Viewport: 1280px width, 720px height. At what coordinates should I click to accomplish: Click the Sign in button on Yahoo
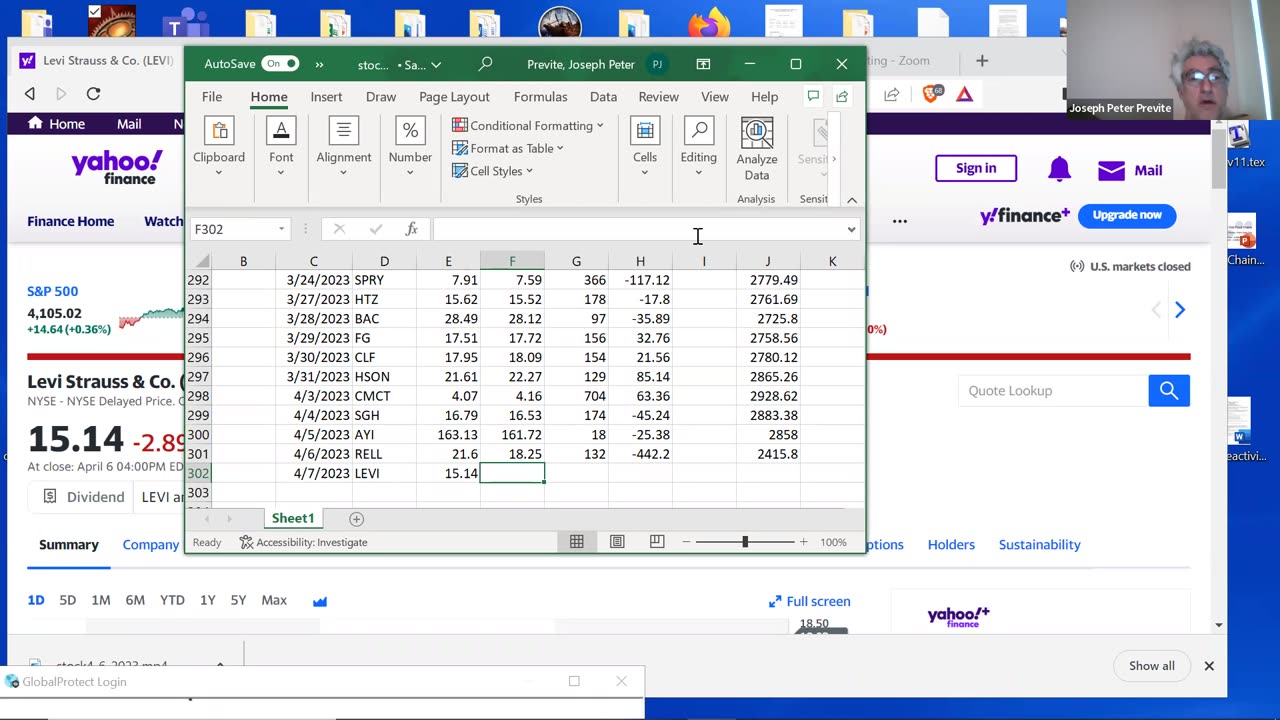976,168
